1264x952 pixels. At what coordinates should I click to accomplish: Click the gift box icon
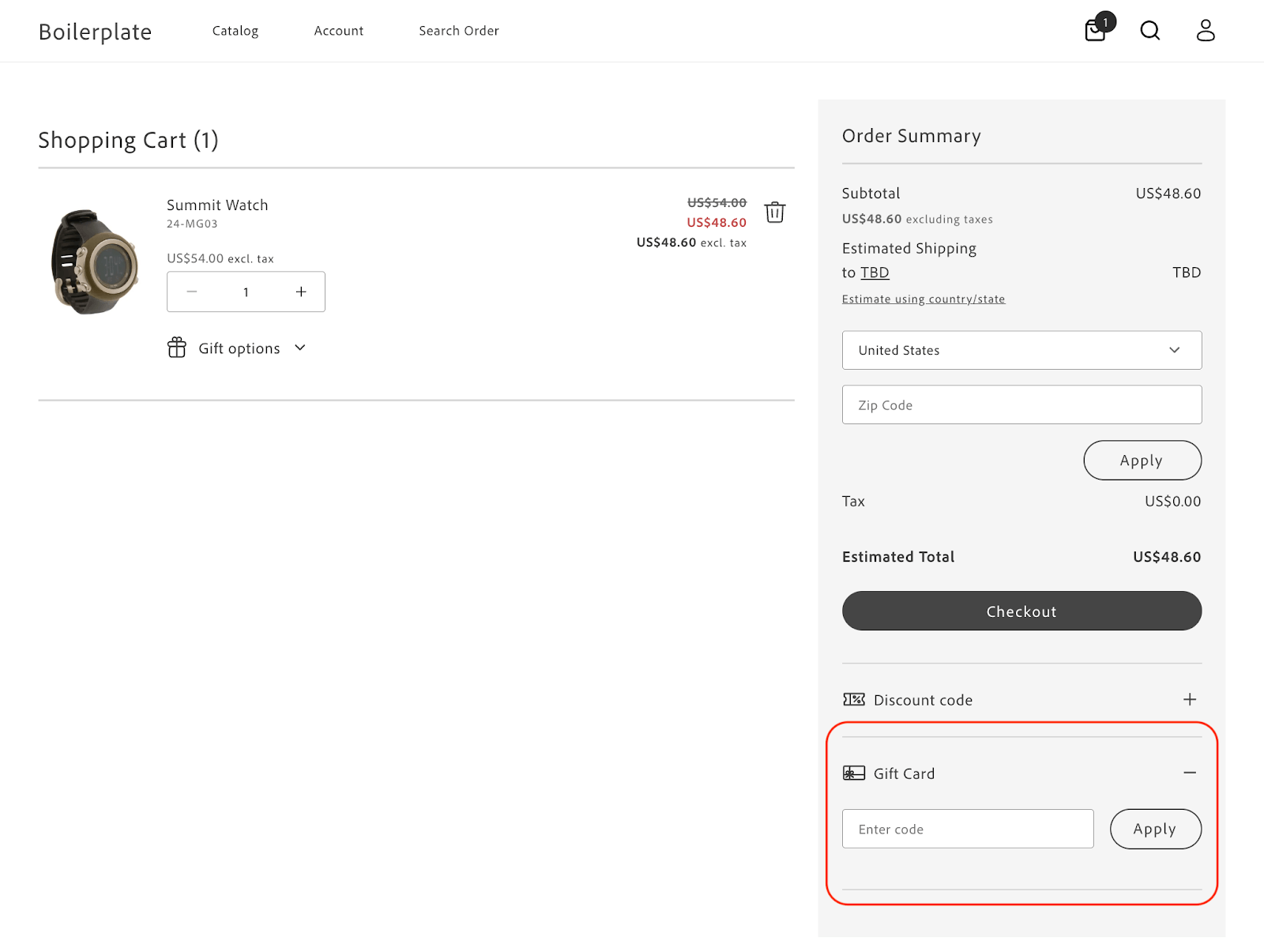point(177,348)
